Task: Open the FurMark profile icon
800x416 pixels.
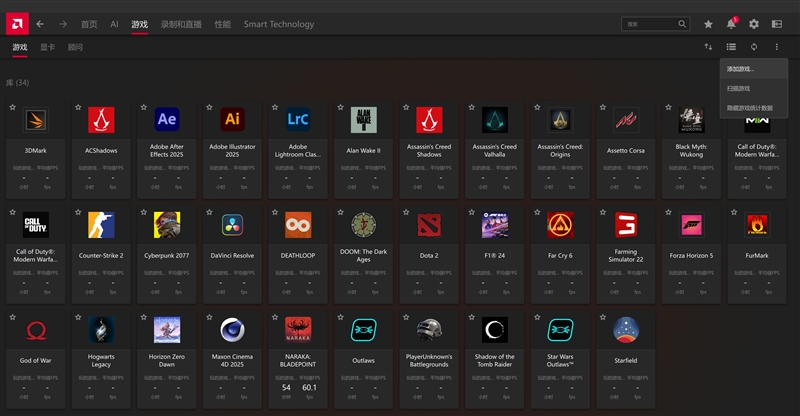Action: [x=757, y=225]
